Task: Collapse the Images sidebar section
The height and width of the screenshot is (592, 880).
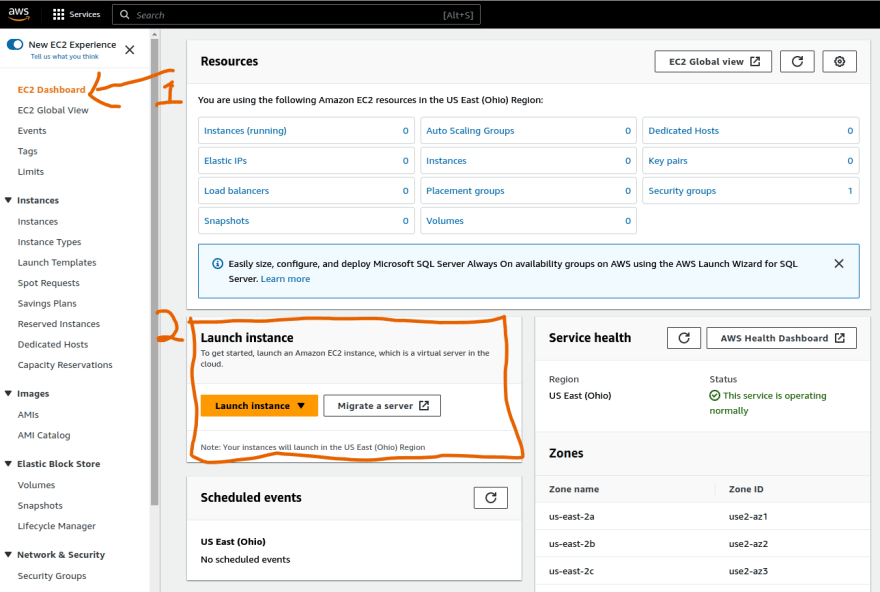Action: point(8,393)
